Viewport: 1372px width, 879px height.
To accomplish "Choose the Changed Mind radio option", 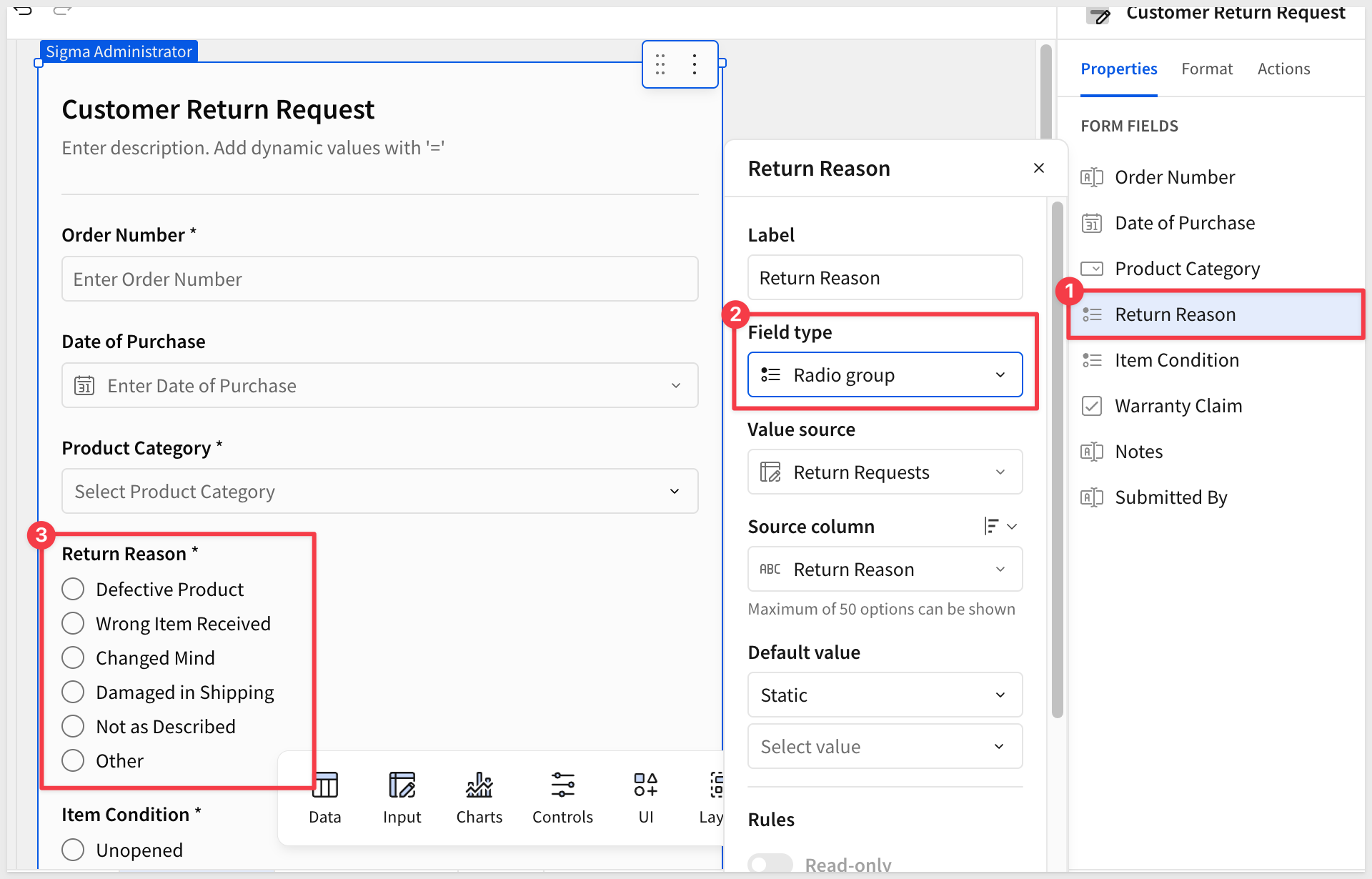I will click(x=73, y=657).
